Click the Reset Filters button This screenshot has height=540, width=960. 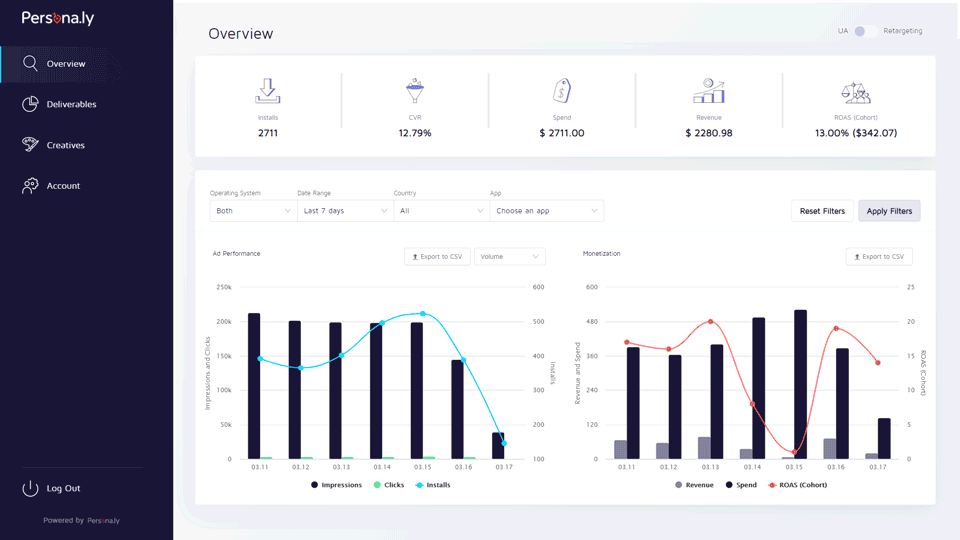(822, 211)
